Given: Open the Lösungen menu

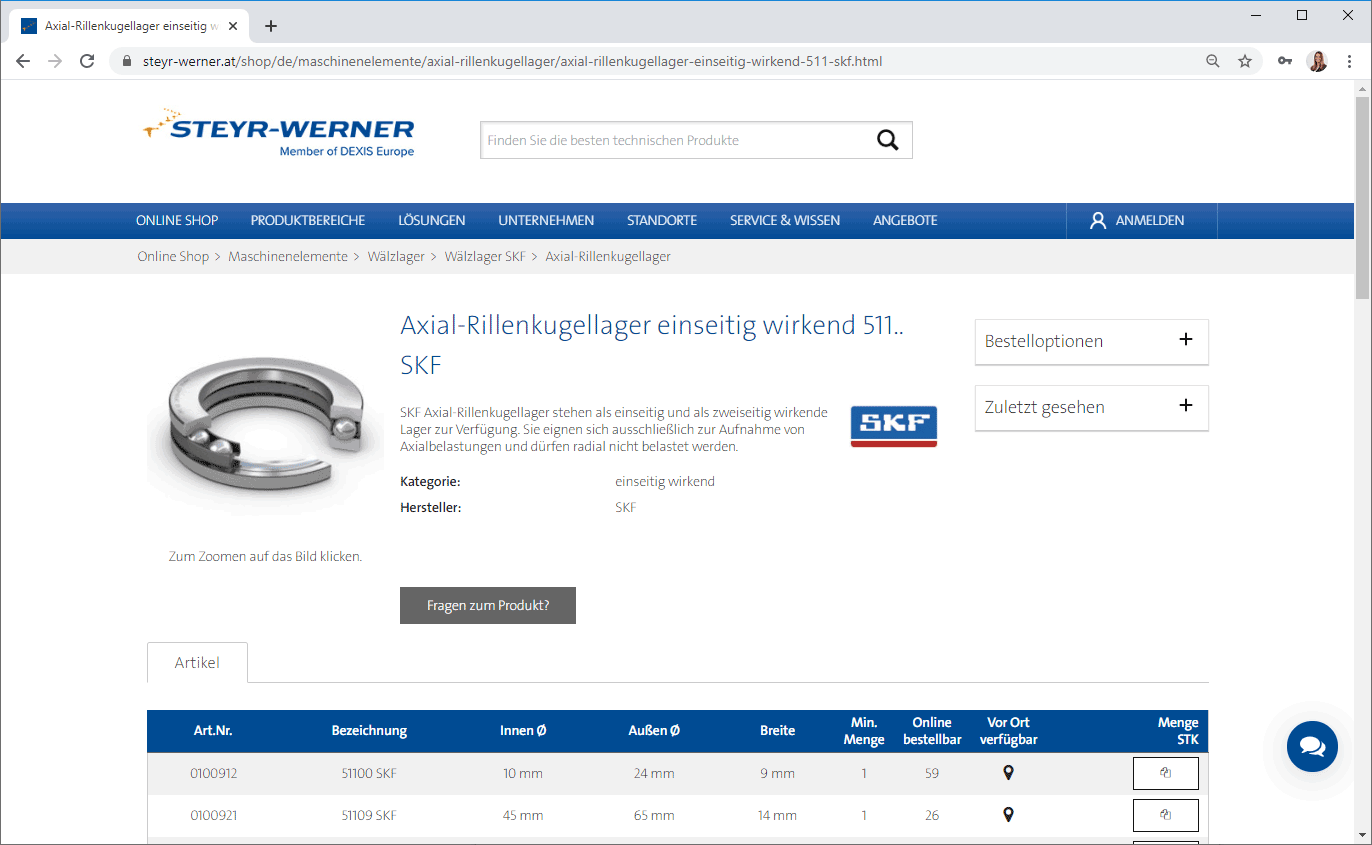Looking at the screenshot, I should pyautogui.click(x=432, y=220).
